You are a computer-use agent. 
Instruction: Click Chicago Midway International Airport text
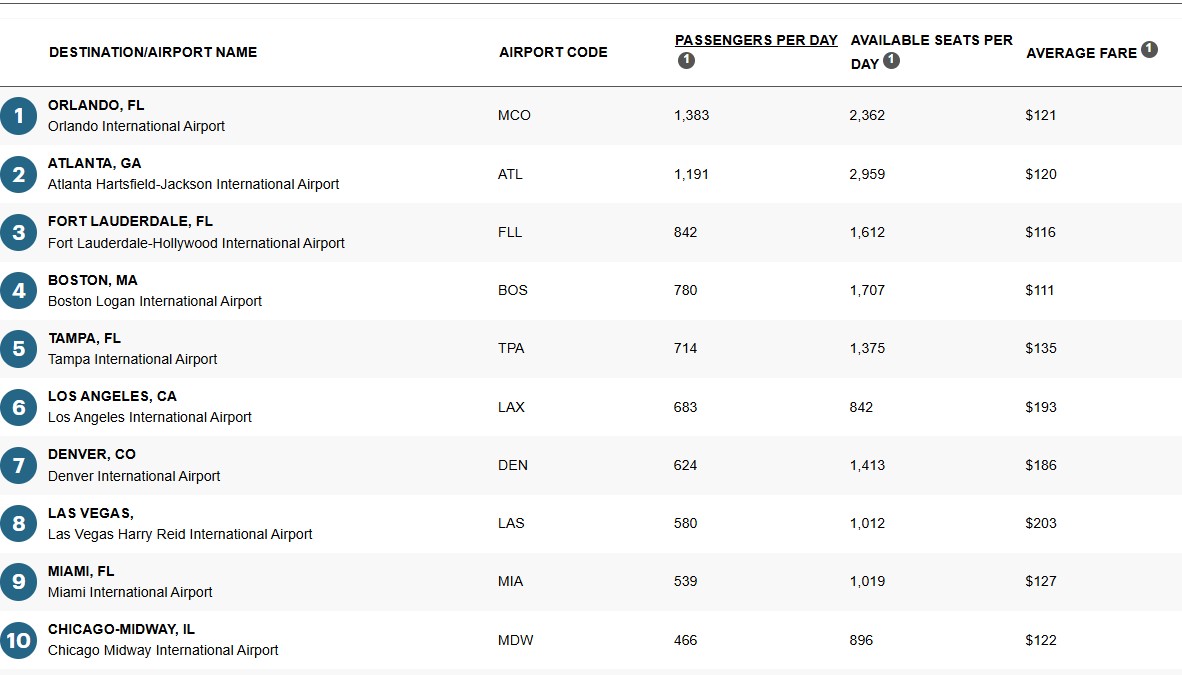point(163,650)
